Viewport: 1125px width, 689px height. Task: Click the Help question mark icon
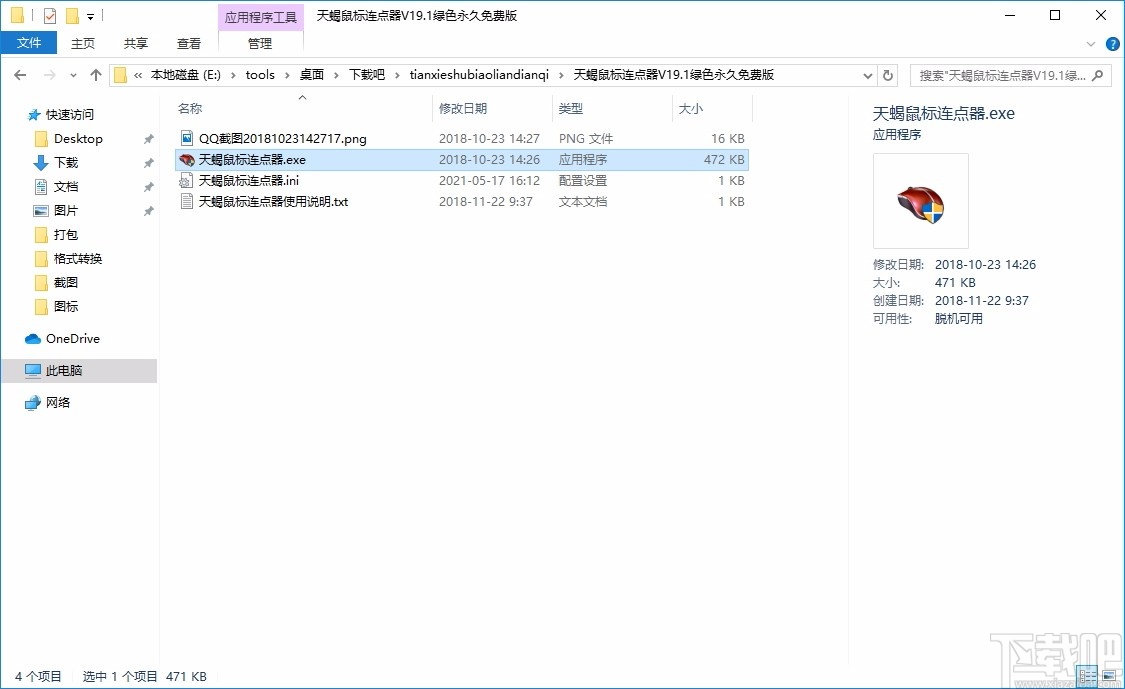coord(1112,43)
